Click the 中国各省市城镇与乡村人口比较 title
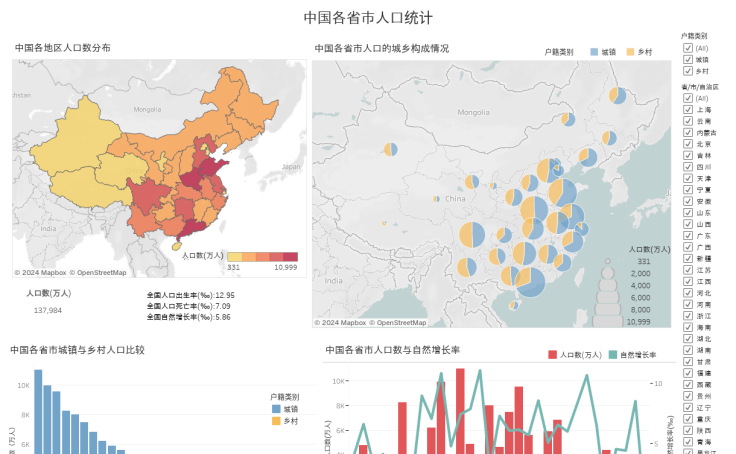 pos(77,350)
